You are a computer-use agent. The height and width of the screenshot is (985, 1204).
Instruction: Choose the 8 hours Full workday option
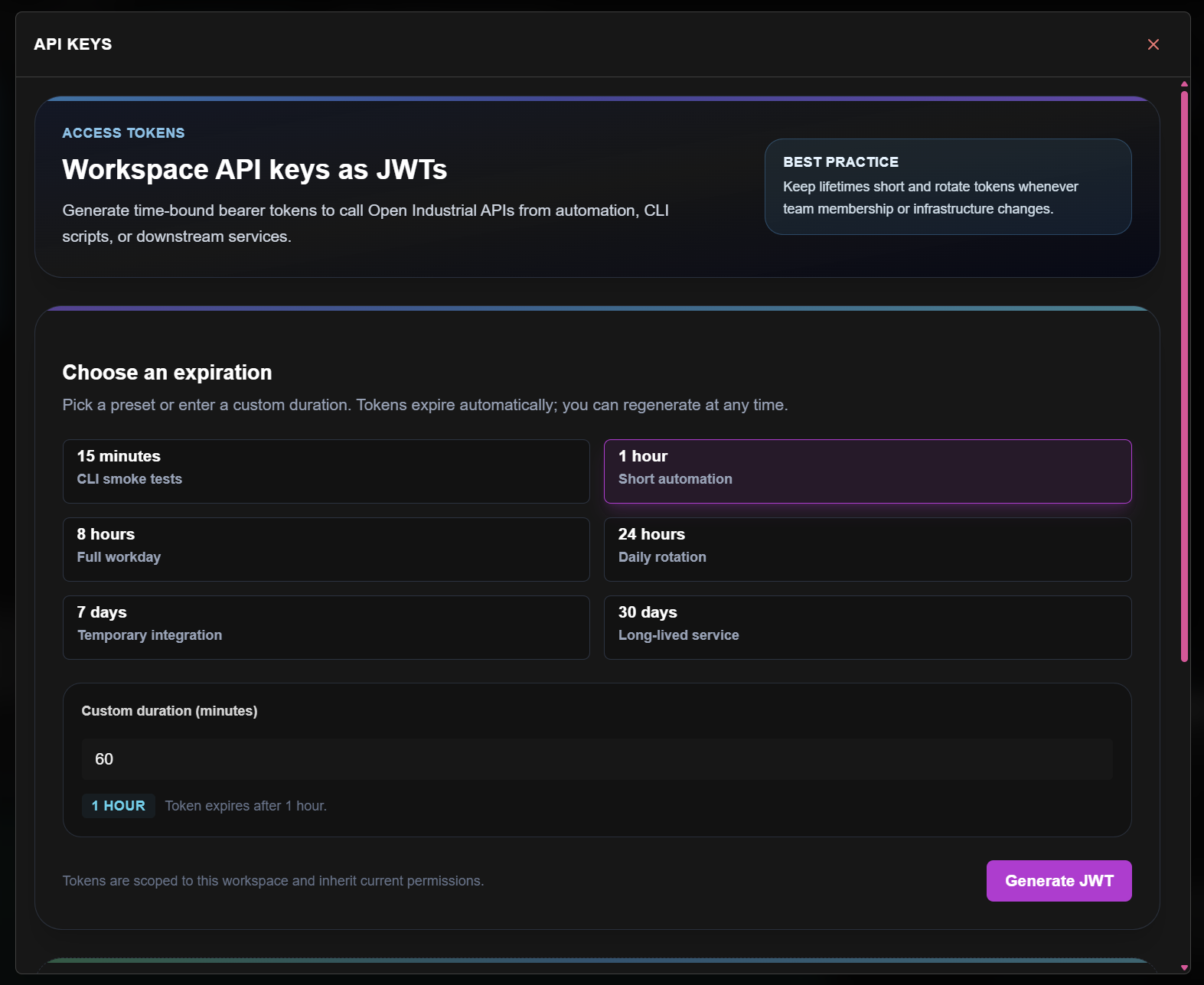point(326,550)
